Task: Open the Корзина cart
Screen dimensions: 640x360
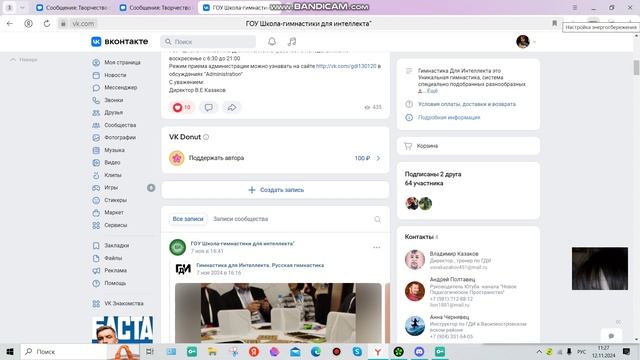Action: tap(468, 146)
